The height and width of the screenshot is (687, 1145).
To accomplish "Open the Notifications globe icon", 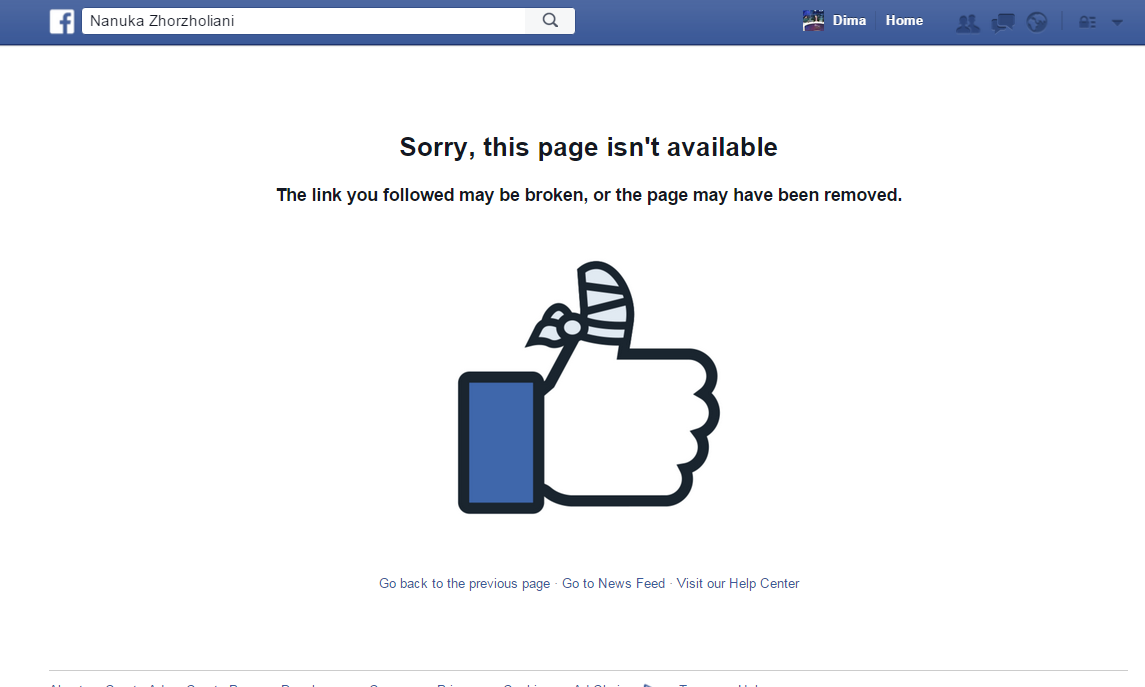I will click(x=1037, y=23).
